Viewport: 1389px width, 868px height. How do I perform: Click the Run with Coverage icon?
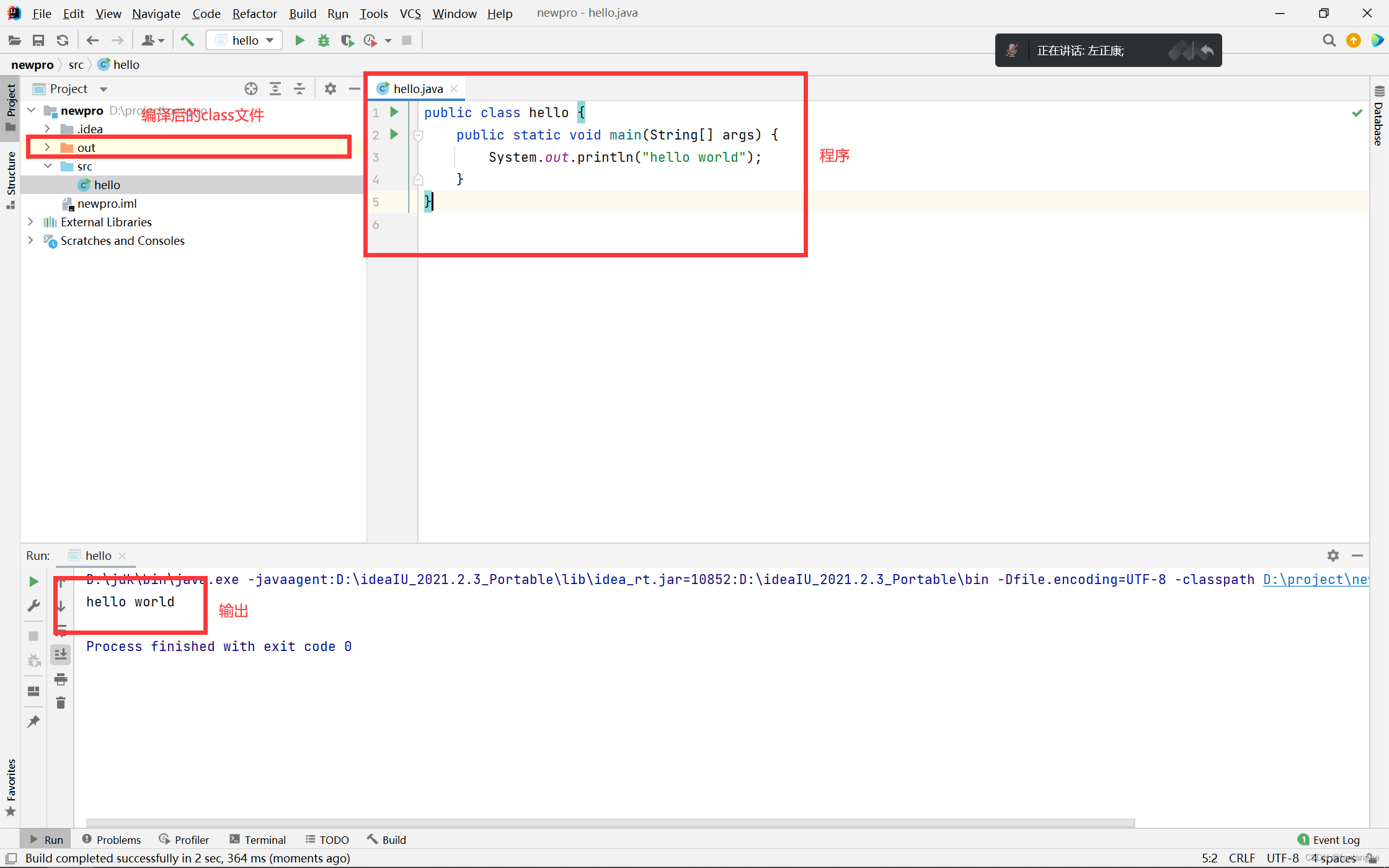click(347, 40)
